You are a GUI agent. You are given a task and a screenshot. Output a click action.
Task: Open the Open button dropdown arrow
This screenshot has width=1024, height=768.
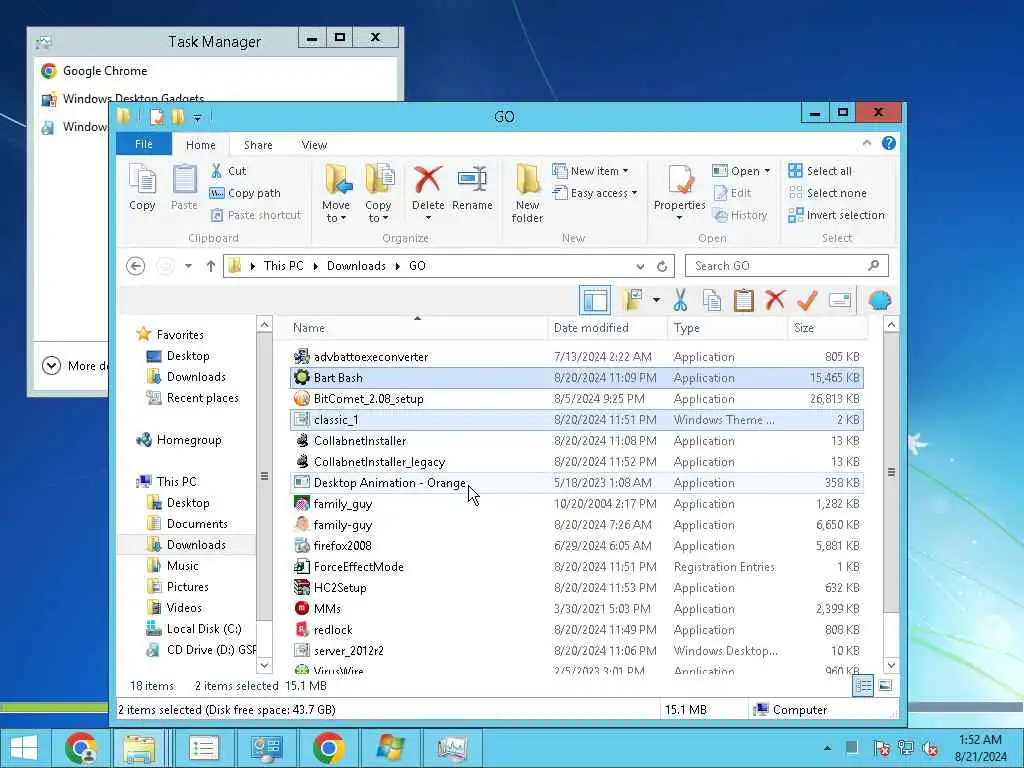point(767,171)
